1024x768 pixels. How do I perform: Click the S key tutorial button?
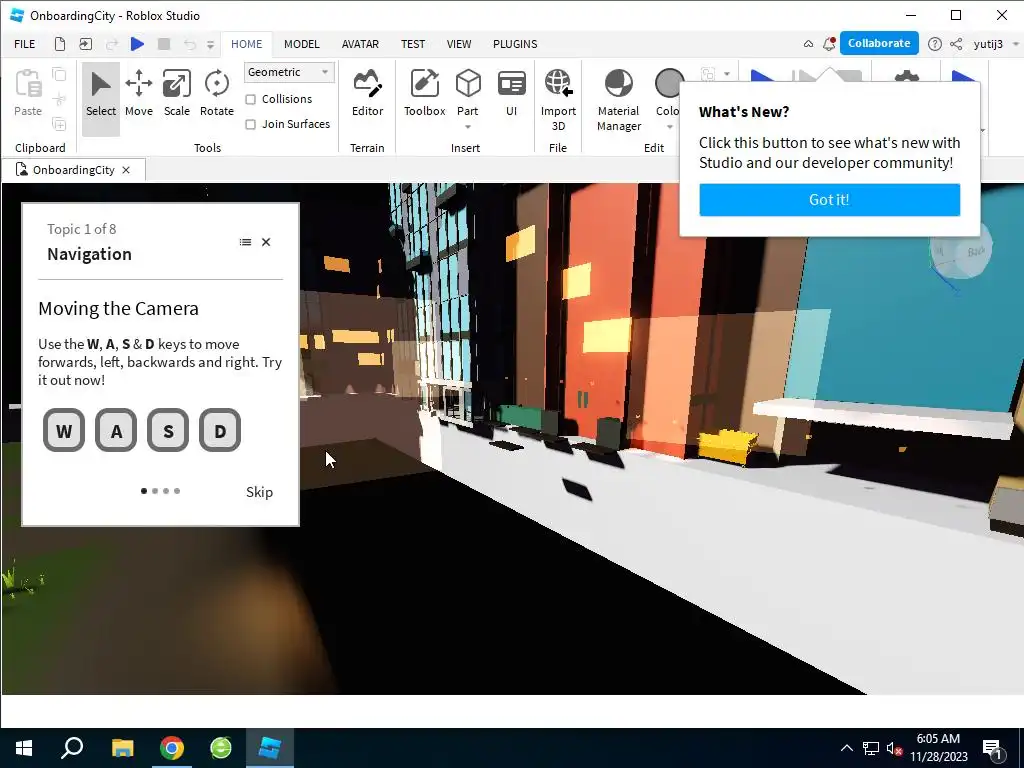tap(168, 430)
